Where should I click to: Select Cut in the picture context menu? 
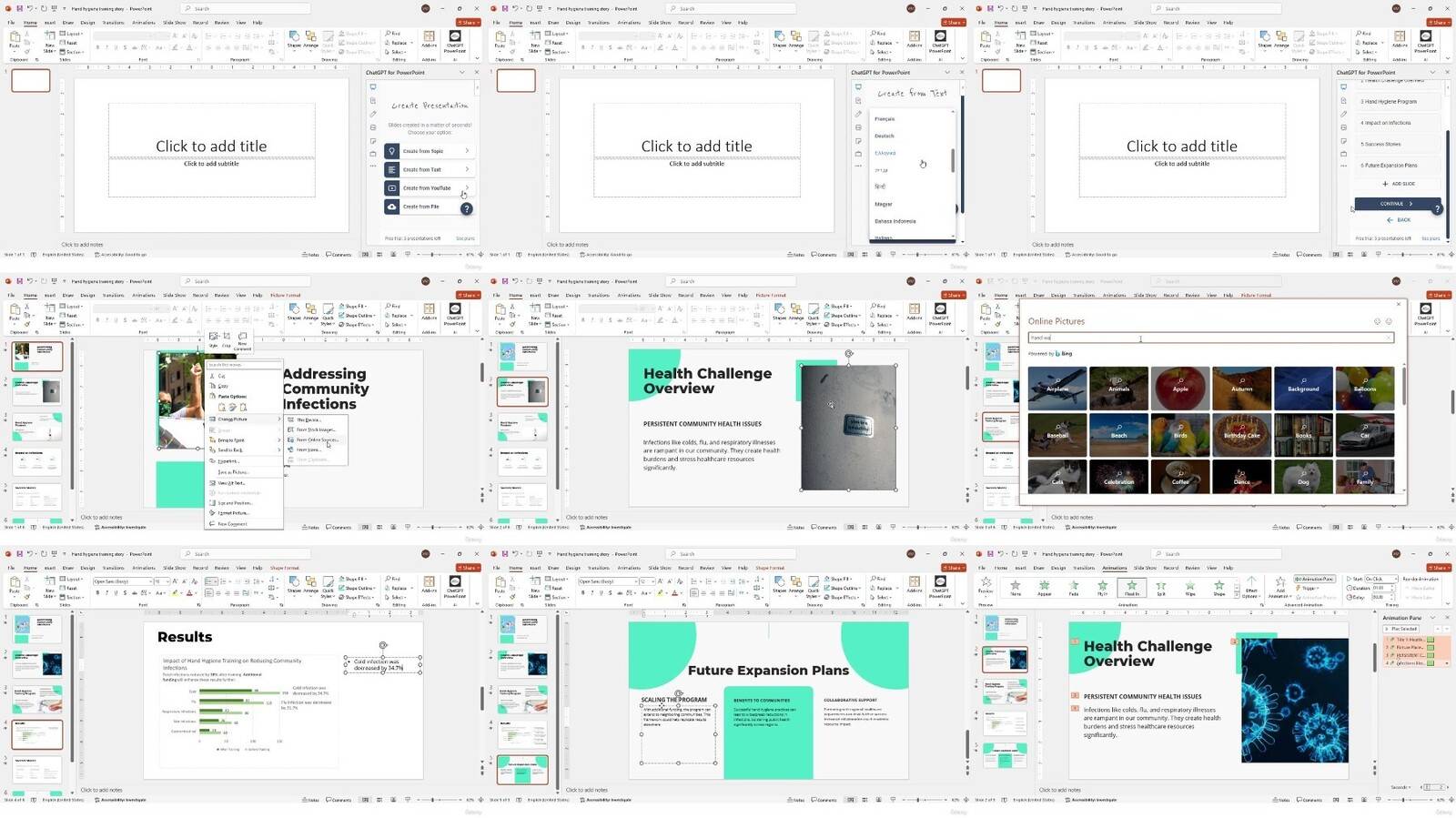pyautogui.click(x=222, y=376)
